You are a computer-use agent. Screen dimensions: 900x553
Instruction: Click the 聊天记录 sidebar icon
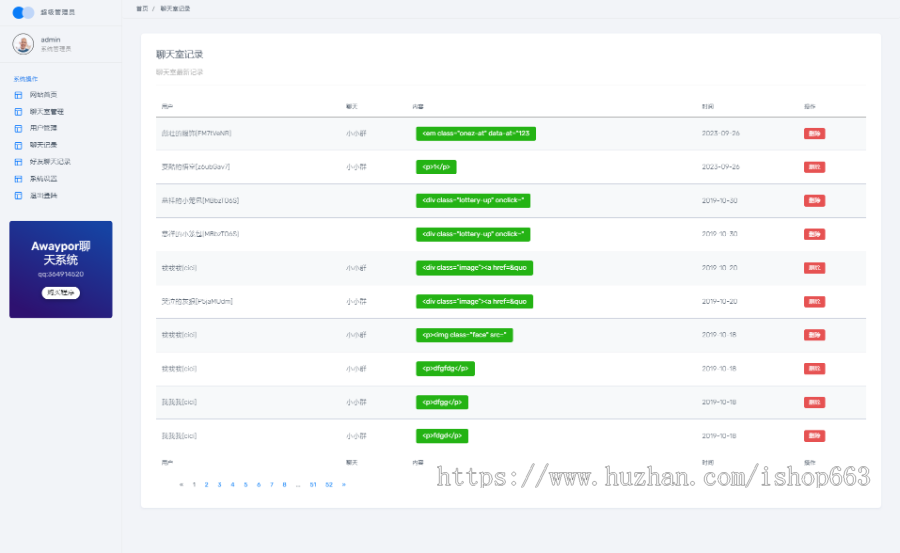pos(18,145)
